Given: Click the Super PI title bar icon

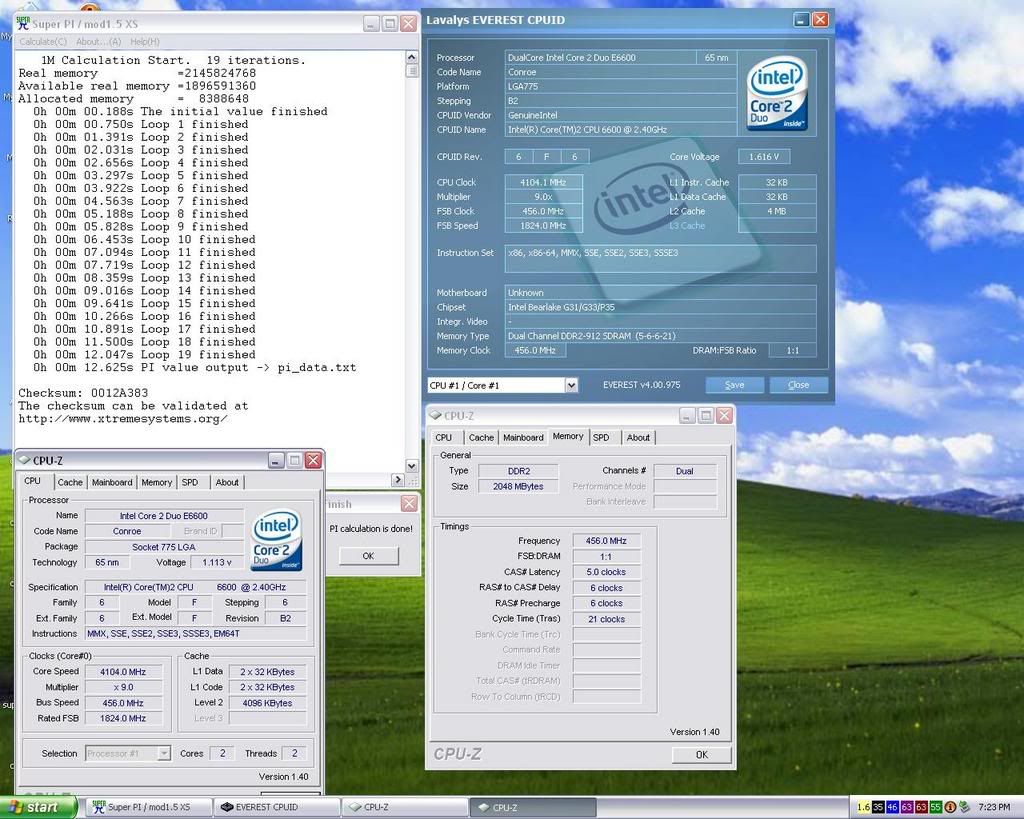Looking at the screenshot, I should (x=23, y=23).
